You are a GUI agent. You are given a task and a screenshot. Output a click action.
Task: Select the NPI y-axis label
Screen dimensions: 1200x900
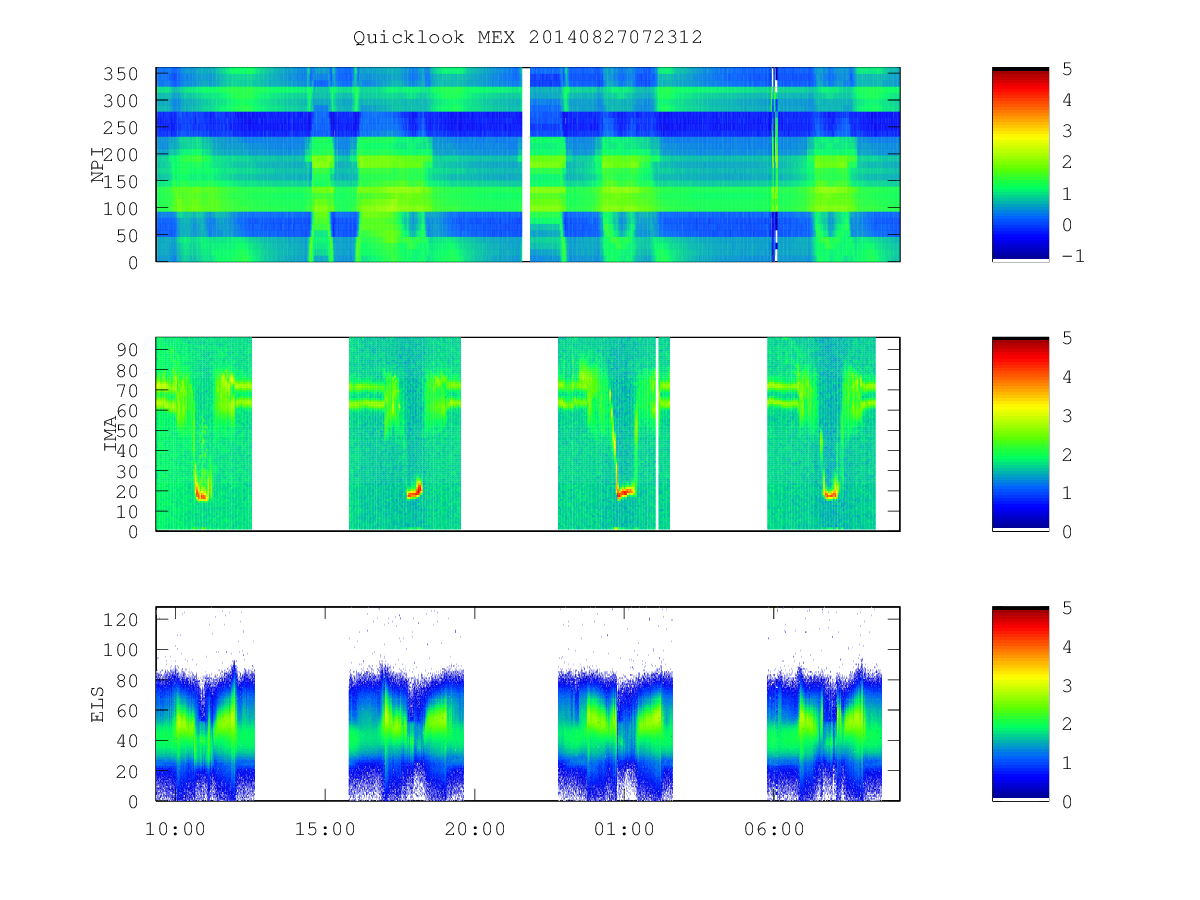click(x=98, y=165)
